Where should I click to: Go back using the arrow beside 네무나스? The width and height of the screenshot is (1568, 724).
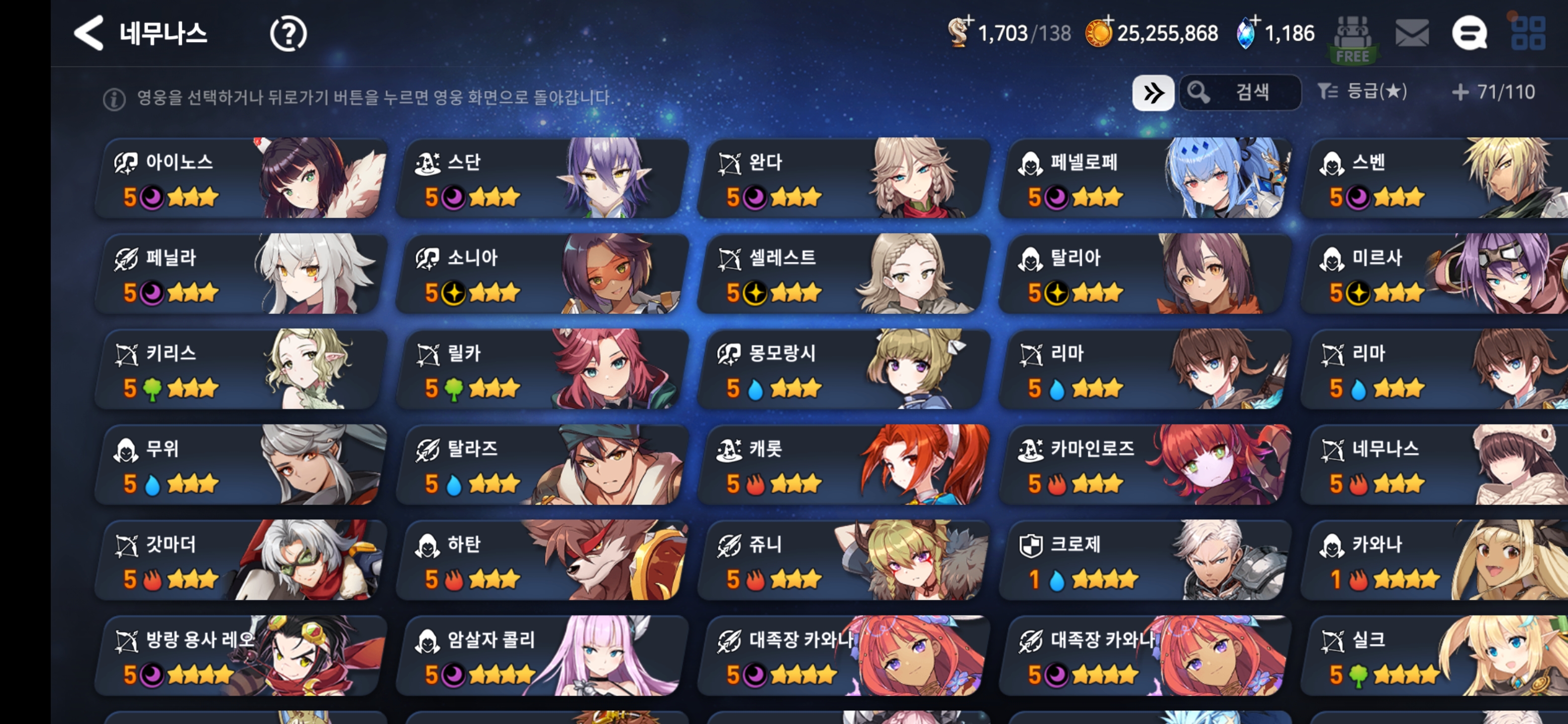point(89,33)
